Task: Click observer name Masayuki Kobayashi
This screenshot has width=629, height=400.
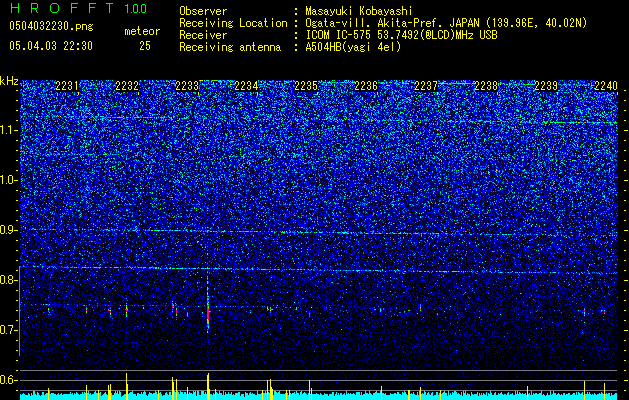Action: point(359,11)
